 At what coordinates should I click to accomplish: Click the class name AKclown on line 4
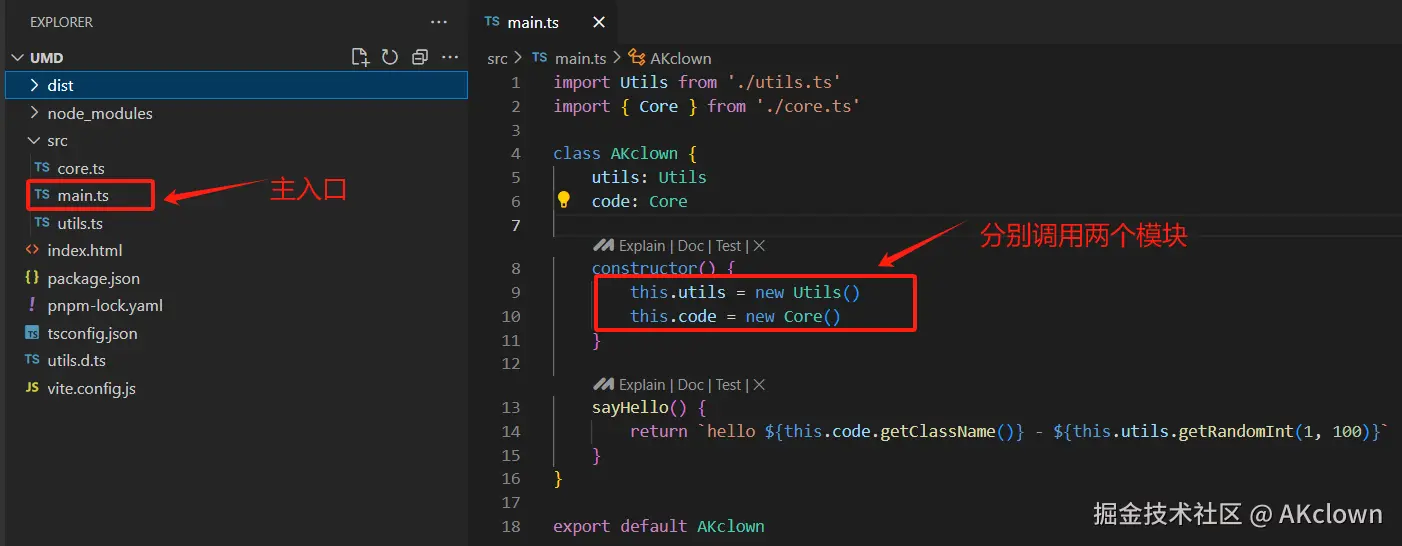click(x=644, y=154)
